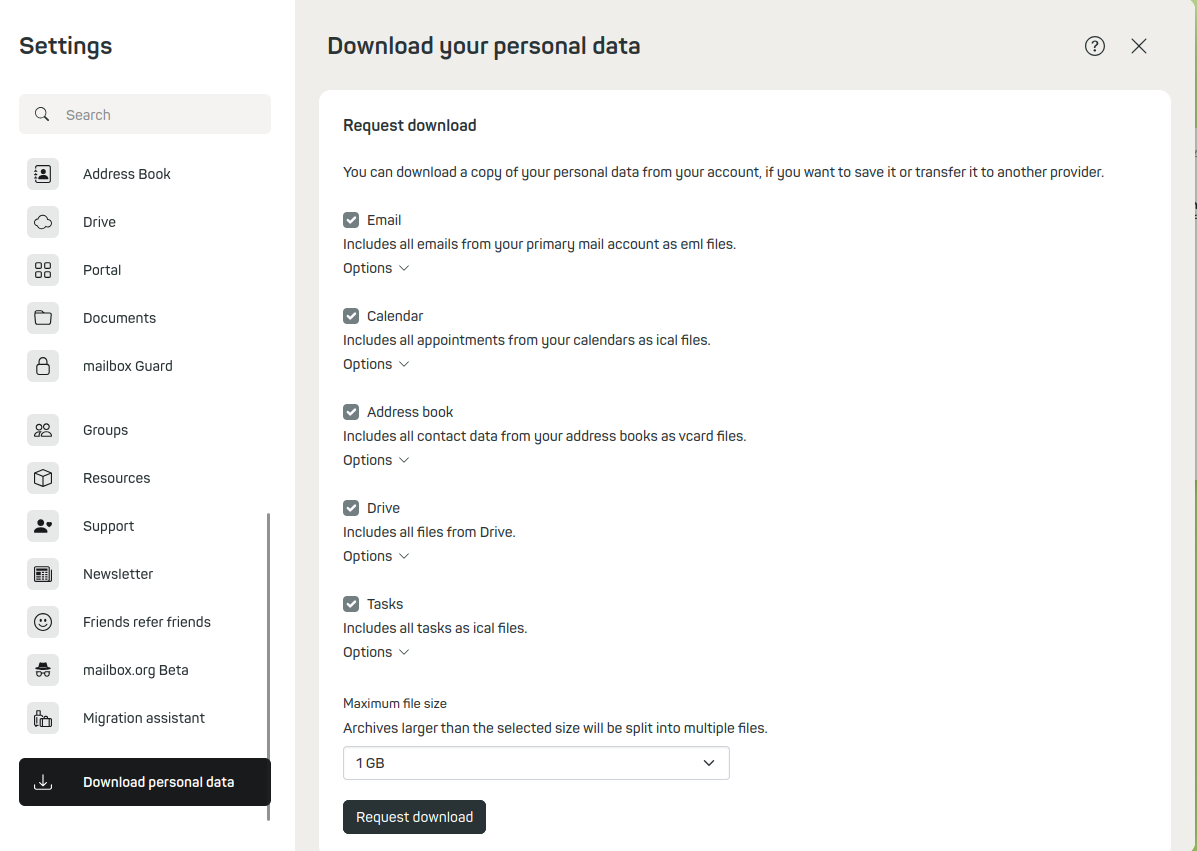Click the sidebar vertical scrollbar
1197x851 pixels.
(268, 660)
